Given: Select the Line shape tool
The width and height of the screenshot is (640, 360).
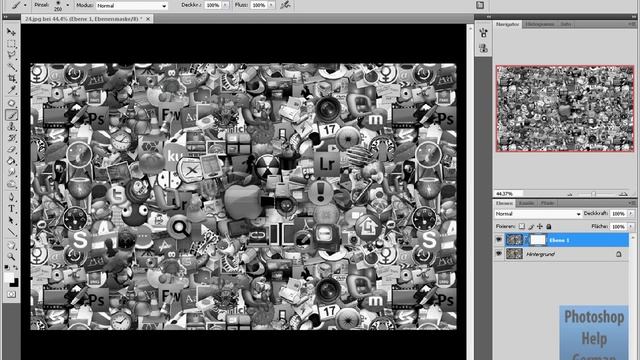Looking at the screenshot, I should [x=11, y=232].
